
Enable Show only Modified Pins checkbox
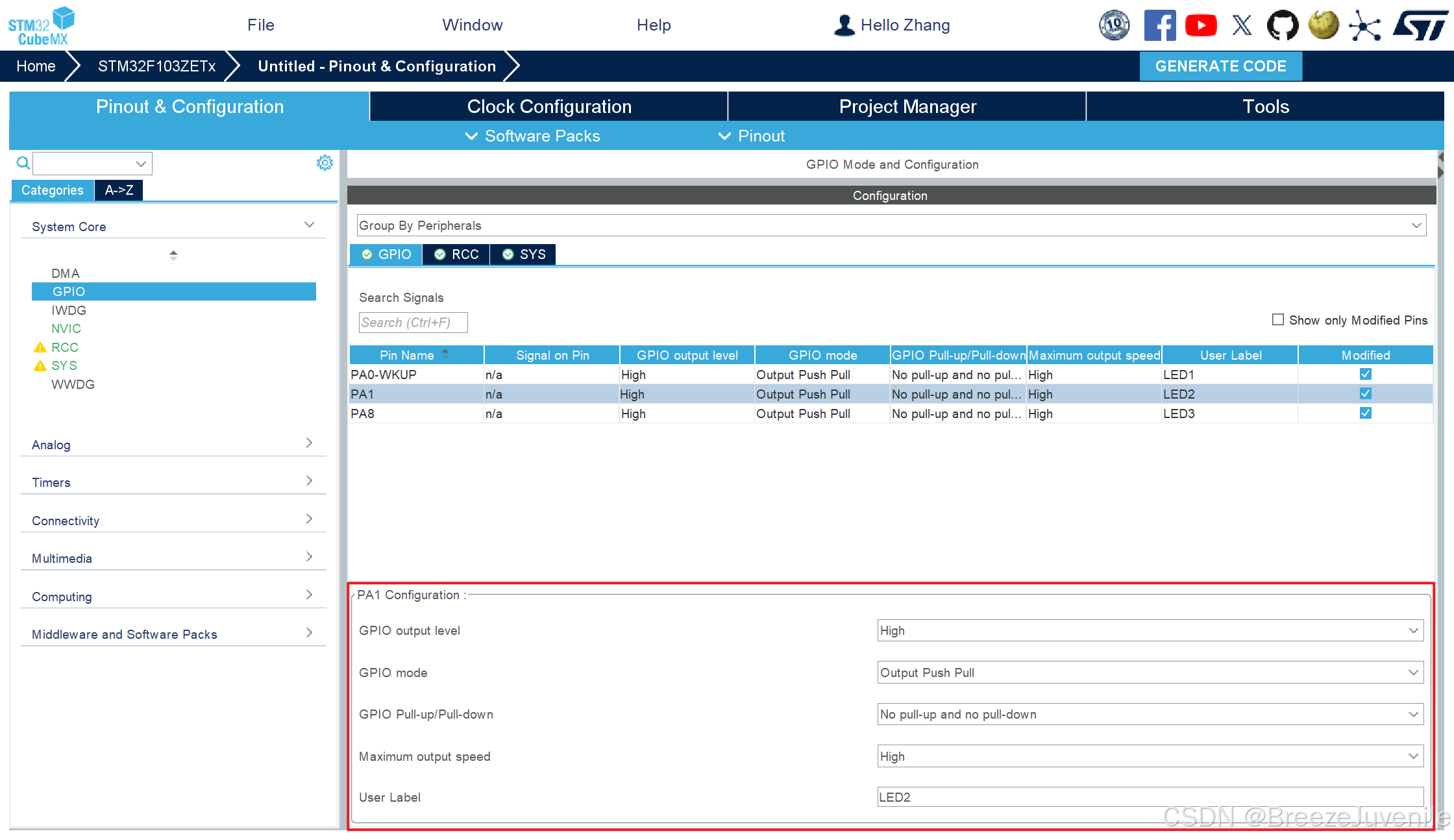pyautogui.click(x=1277, y=320)
